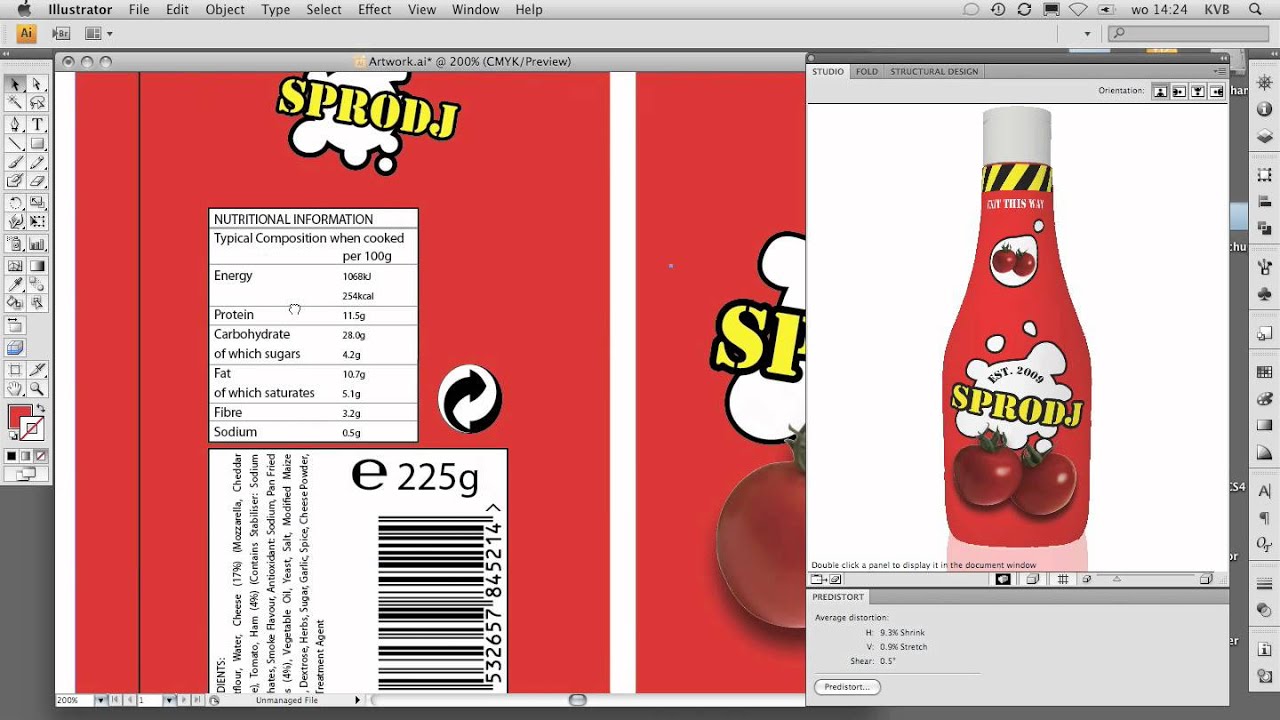The height and width of the screenshot is (720, 1280).
Task: Select the Magic Wand tool
Action: [15, 102]
